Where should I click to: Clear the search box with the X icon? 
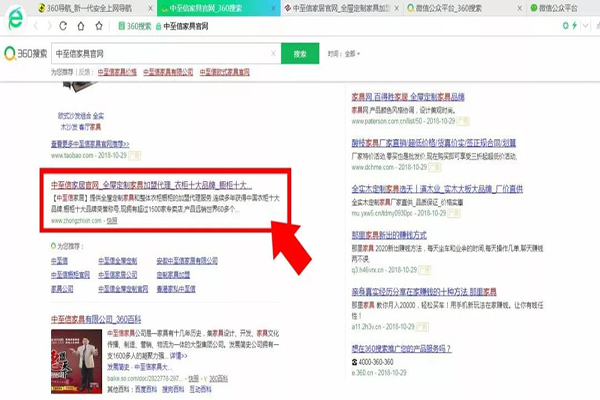click(273, 54)
